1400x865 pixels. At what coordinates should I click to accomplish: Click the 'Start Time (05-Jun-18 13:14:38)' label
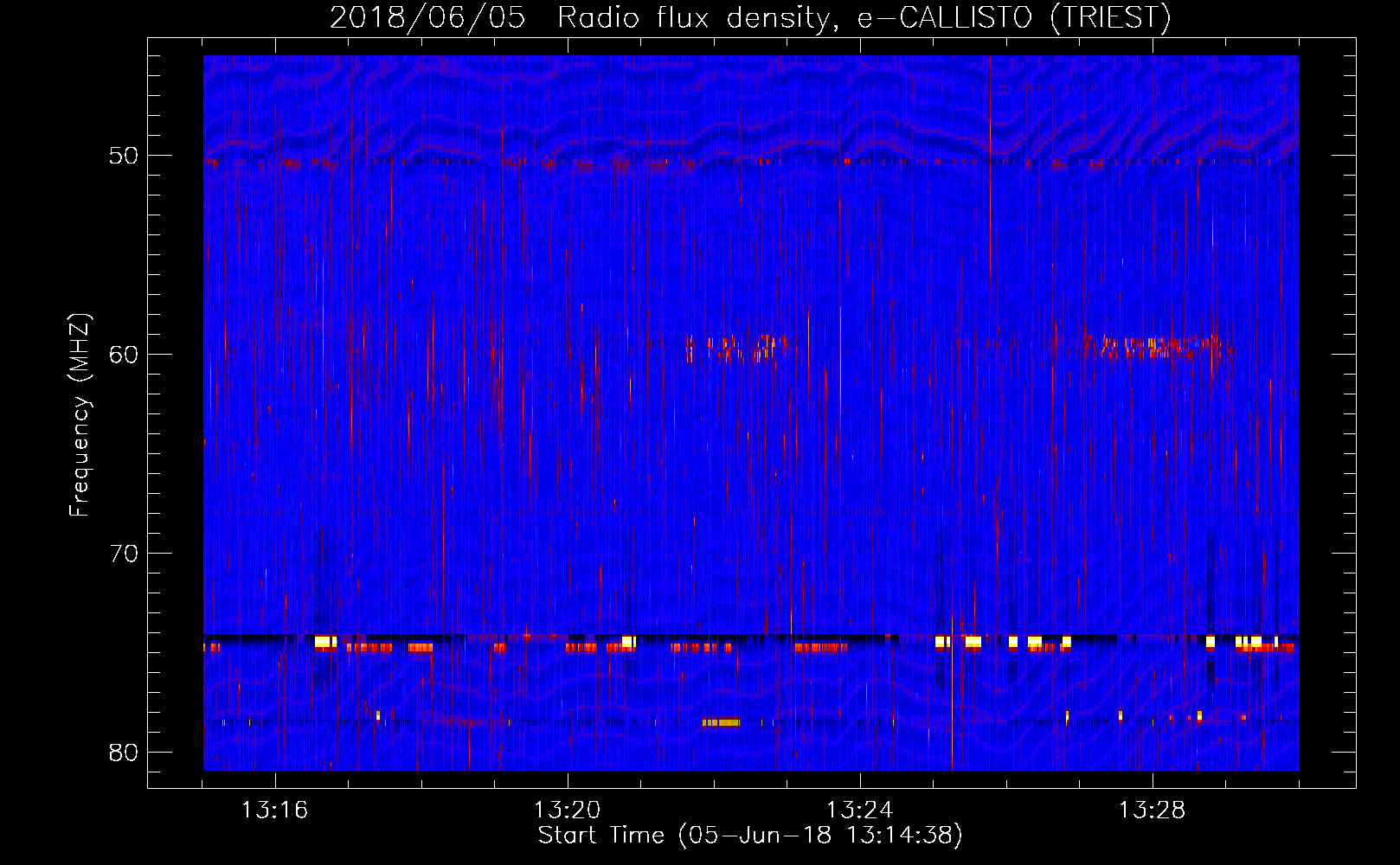(750, 836)
